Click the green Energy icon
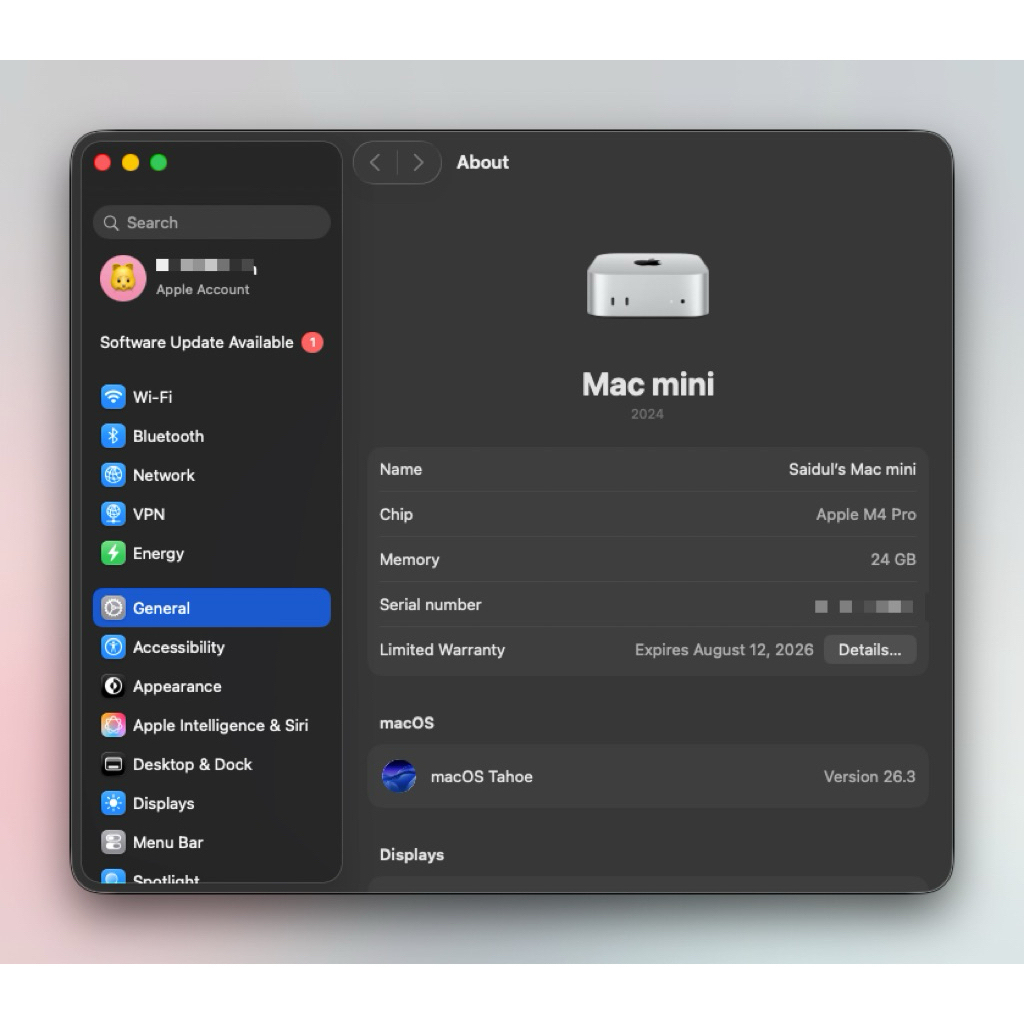 click(113, 553)
